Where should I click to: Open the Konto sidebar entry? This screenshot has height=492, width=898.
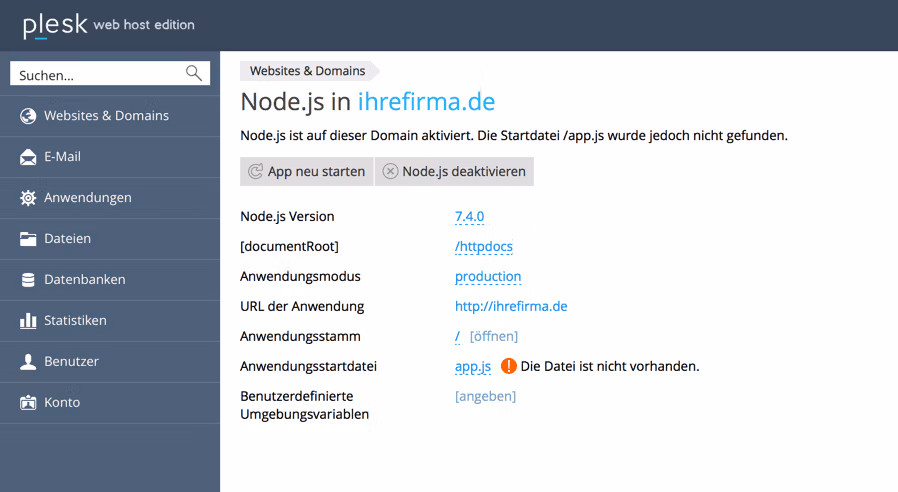tap(110, 403)
